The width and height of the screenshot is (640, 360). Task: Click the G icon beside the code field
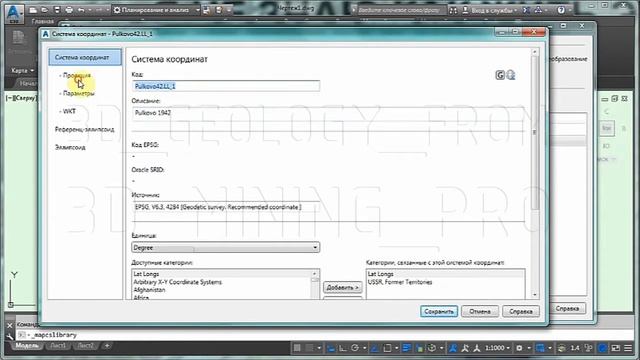[x=500, y=75]
